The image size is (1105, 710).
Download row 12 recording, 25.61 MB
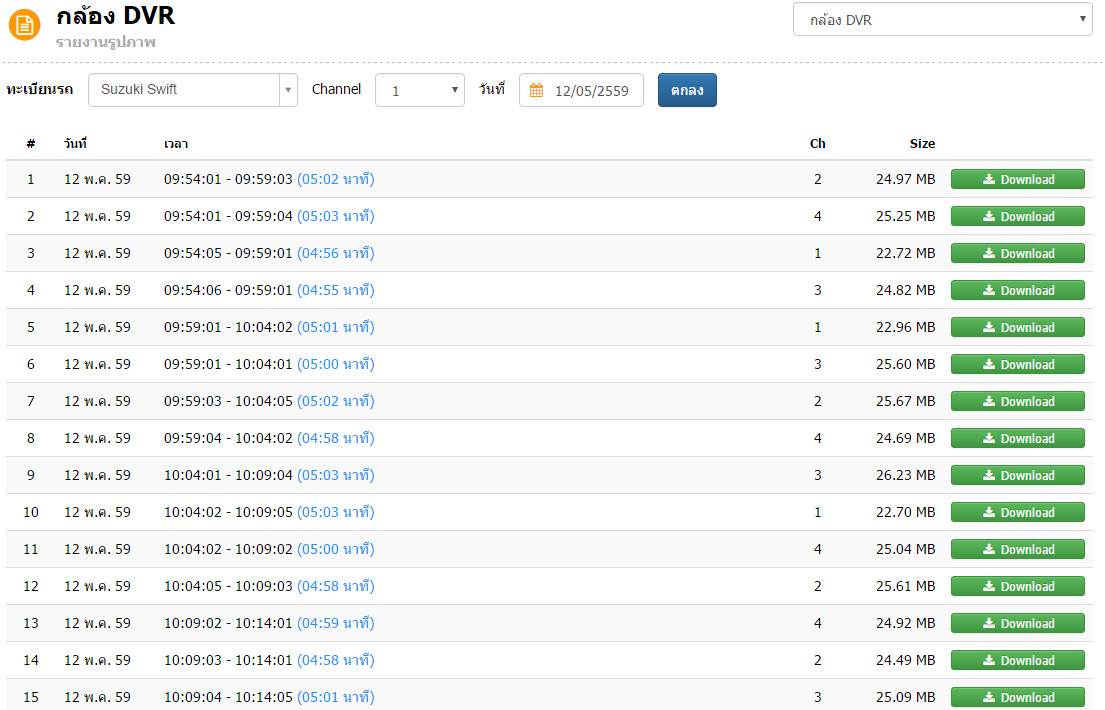point(1017,587)
